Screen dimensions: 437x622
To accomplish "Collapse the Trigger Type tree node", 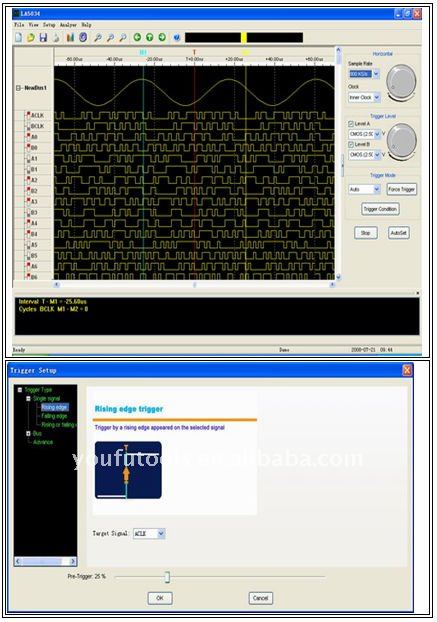I will 20,390.
